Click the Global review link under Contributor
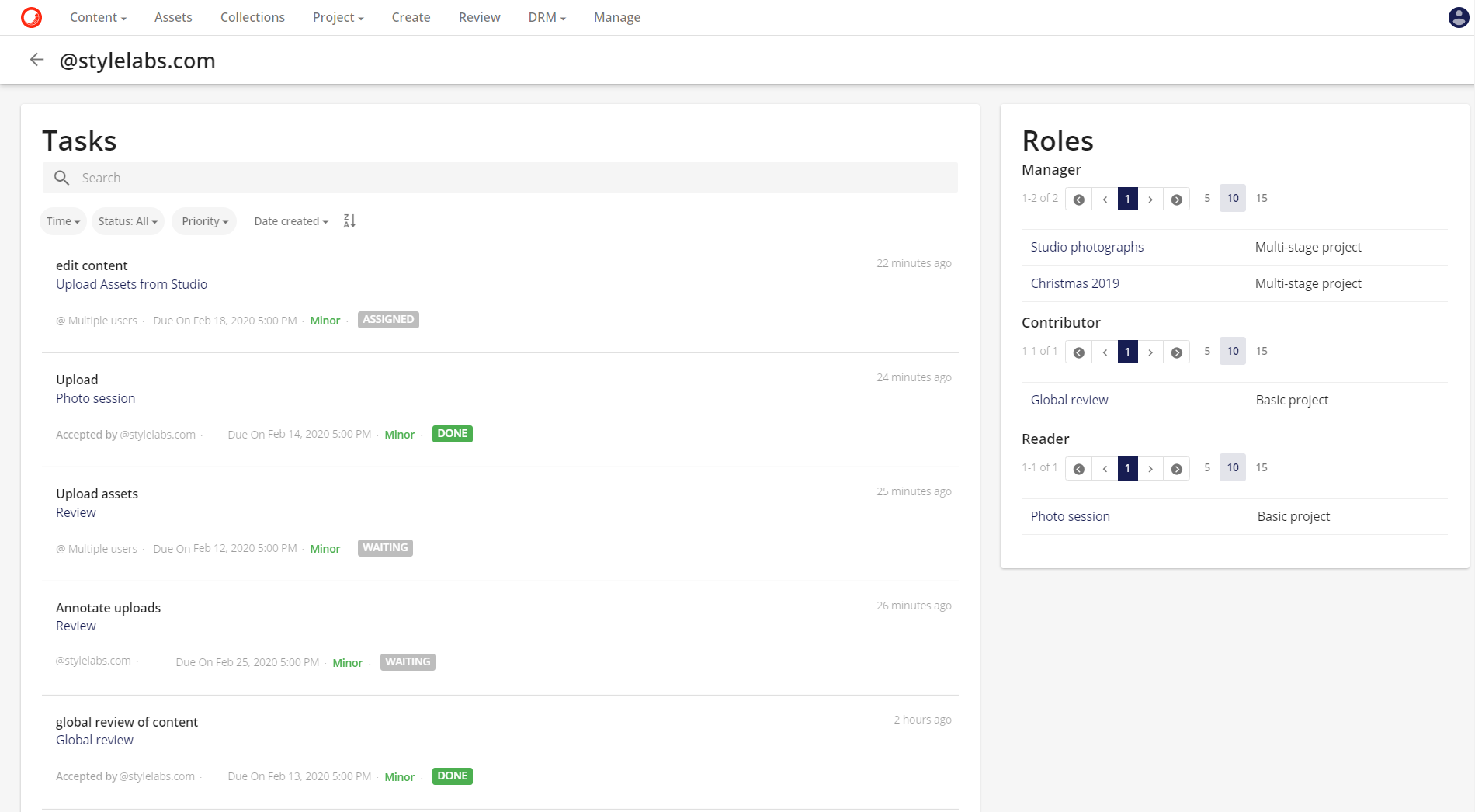Image resolution: width=1475 pixels, height=812 pixels. click(1069, 399)
